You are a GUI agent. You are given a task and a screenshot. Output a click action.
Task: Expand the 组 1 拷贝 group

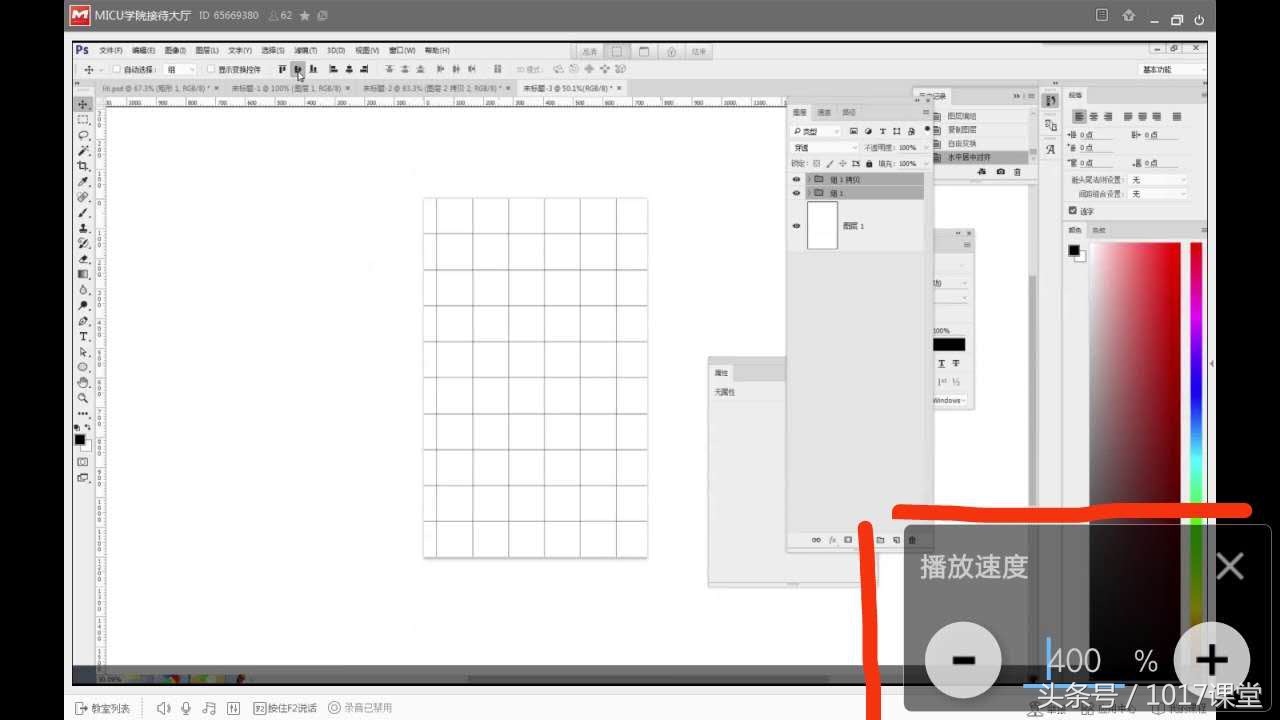[808, 179]
